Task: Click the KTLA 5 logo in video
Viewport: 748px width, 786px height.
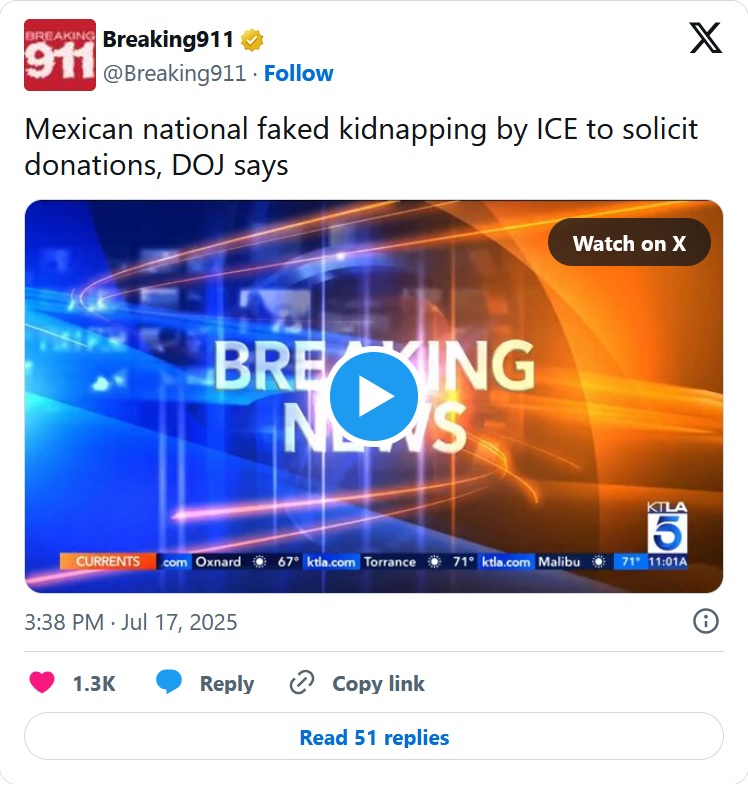Action: click(x=667, y=527)
